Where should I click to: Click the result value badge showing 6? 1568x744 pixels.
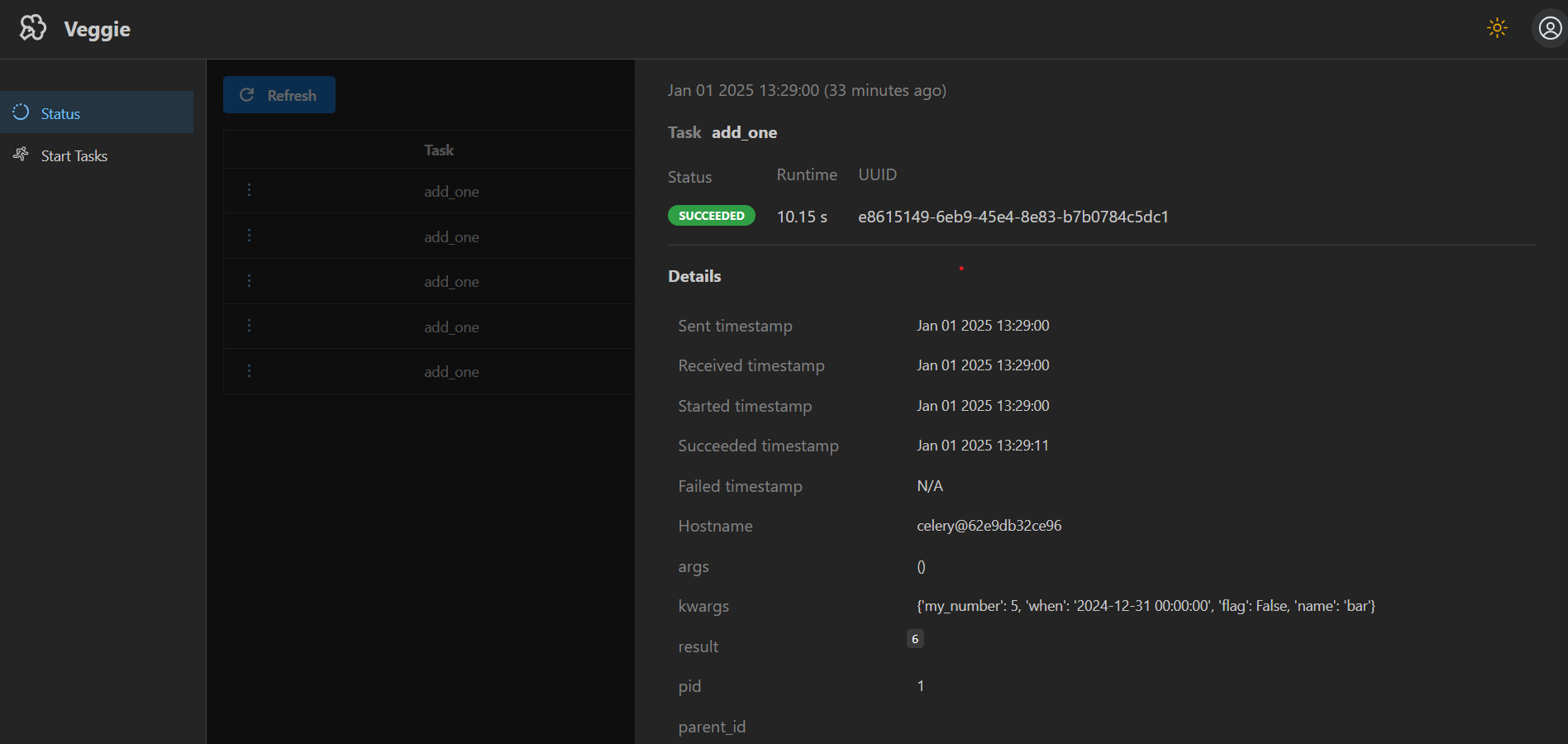[x=915, y=639]
